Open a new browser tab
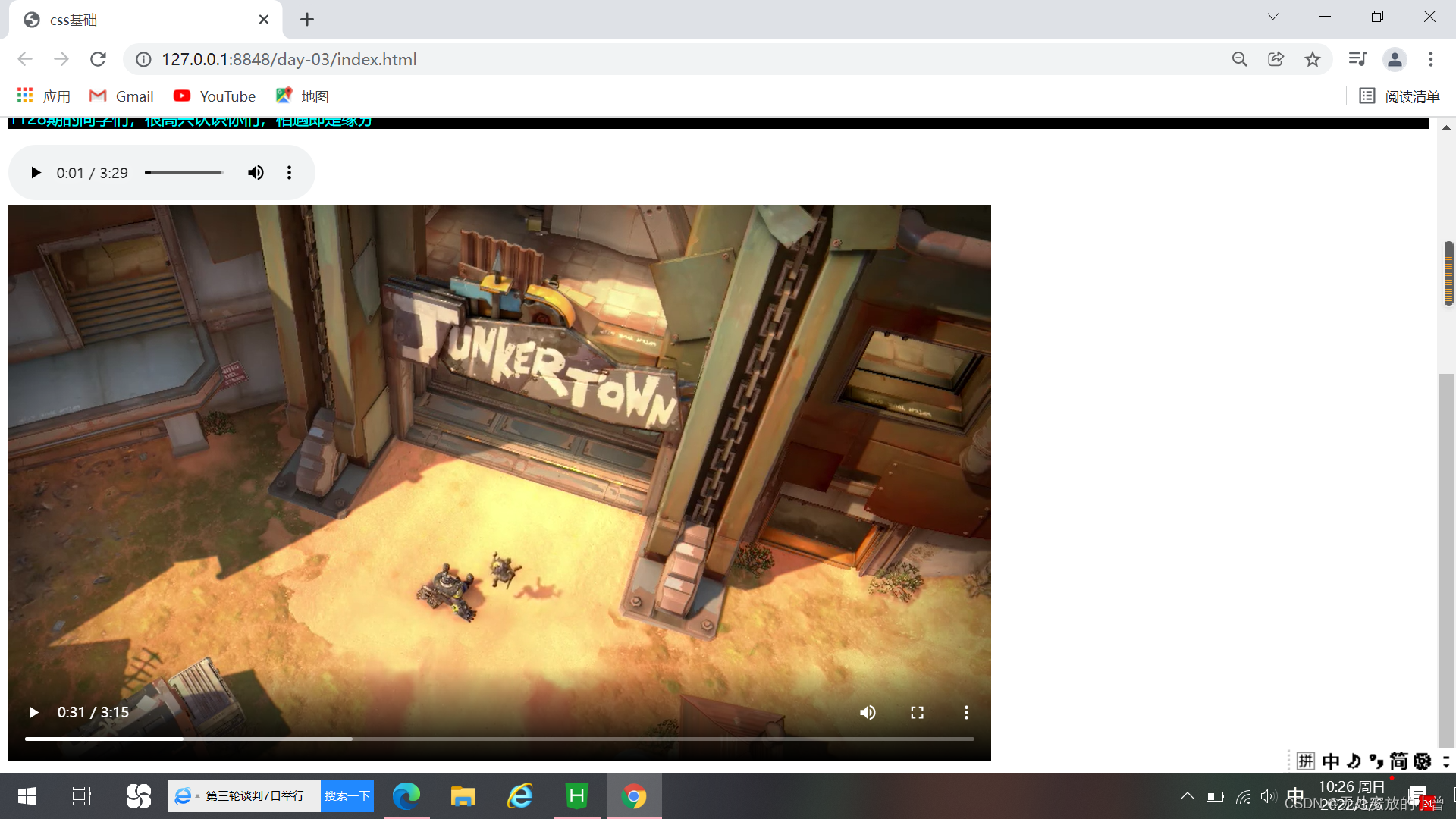Screen dimensions: 1456x819 [306, 20]
